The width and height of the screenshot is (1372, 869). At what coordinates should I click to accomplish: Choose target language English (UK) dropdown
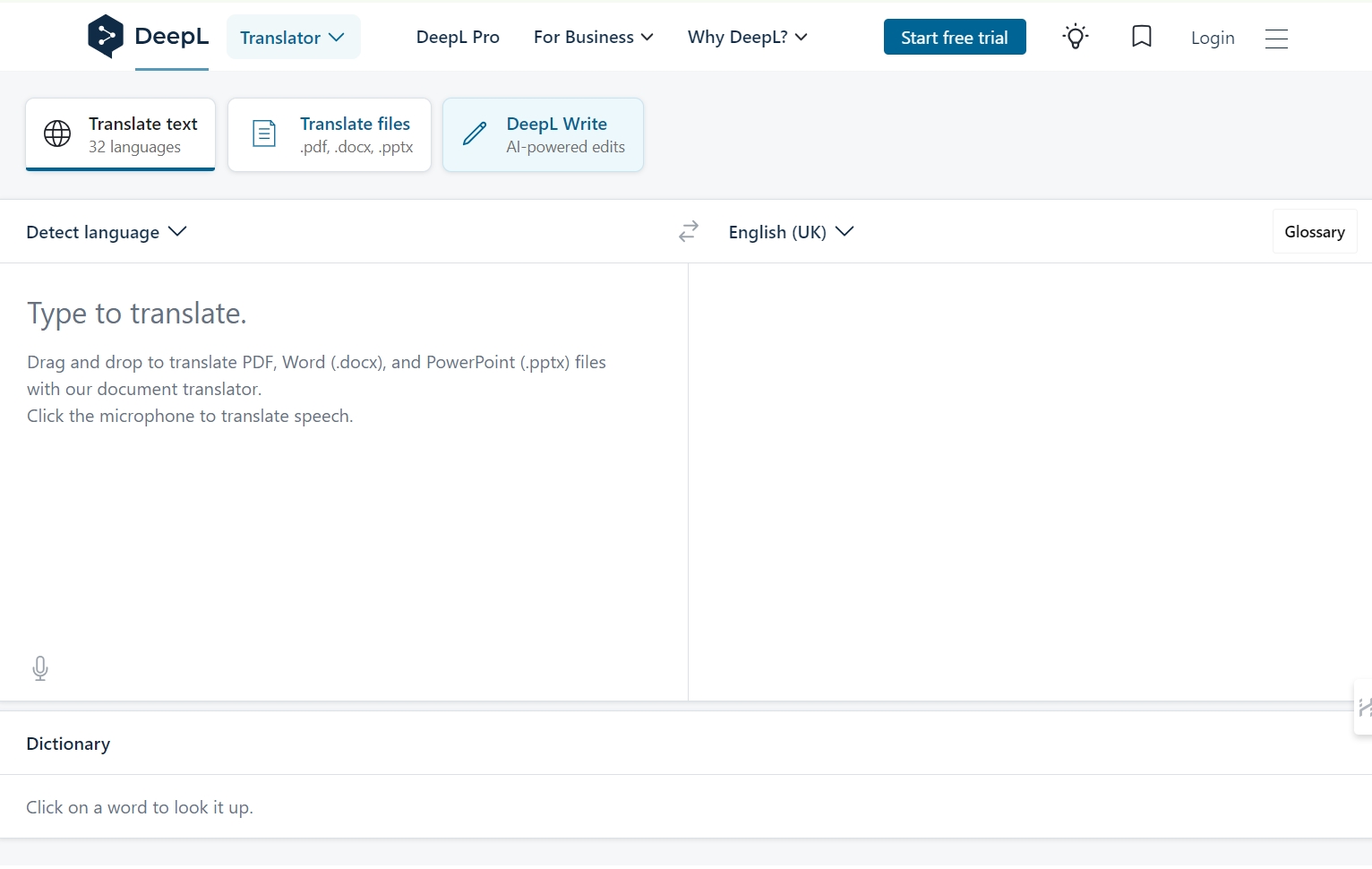pyautogui.click(x=791, y=232)
